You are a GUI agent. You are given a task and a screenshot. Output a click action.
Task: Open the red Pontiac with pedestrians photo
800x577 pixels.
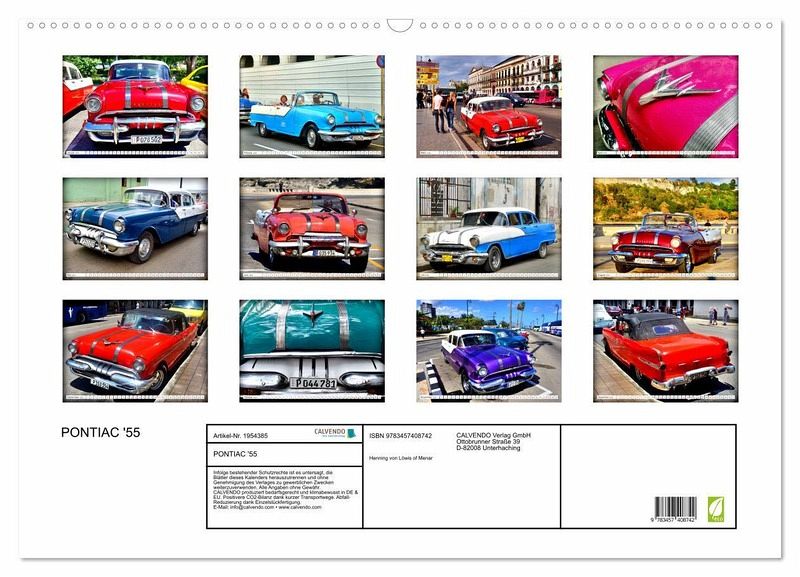489,107
